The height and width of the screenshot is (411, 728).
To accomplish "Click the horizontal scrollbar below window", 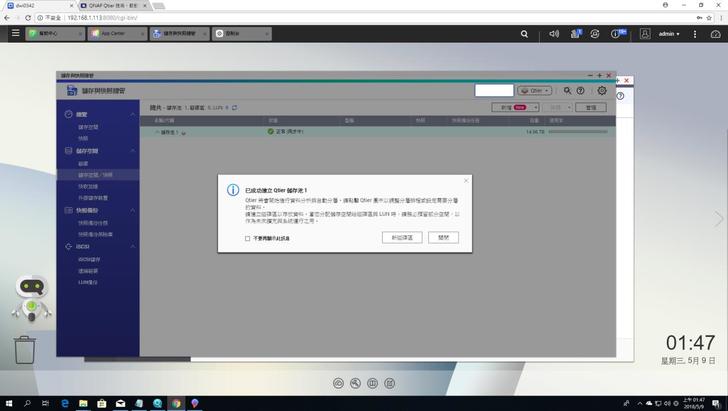I will [137, 359].
